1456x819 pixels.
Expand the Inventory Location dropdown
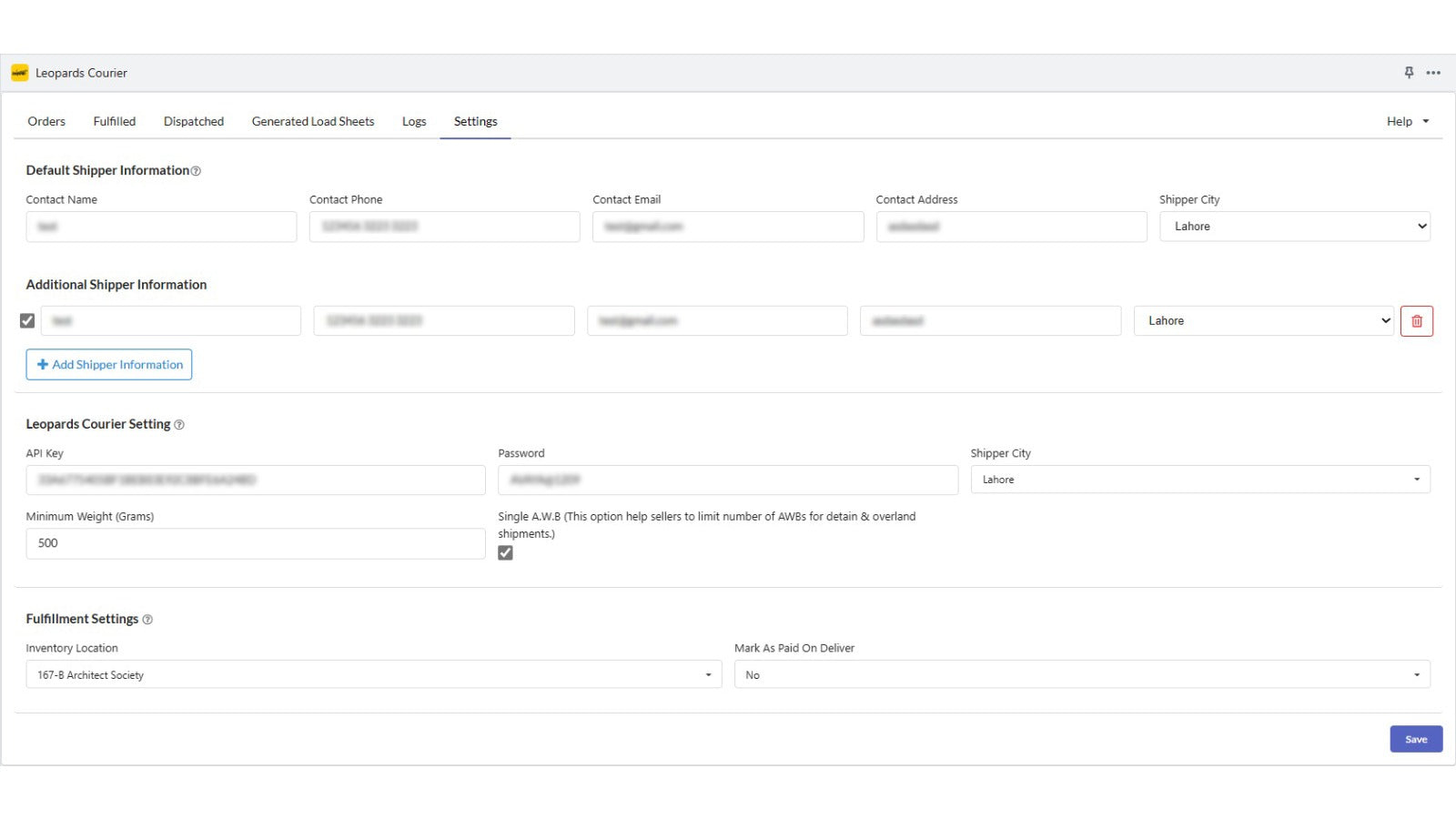pos(373,675)
